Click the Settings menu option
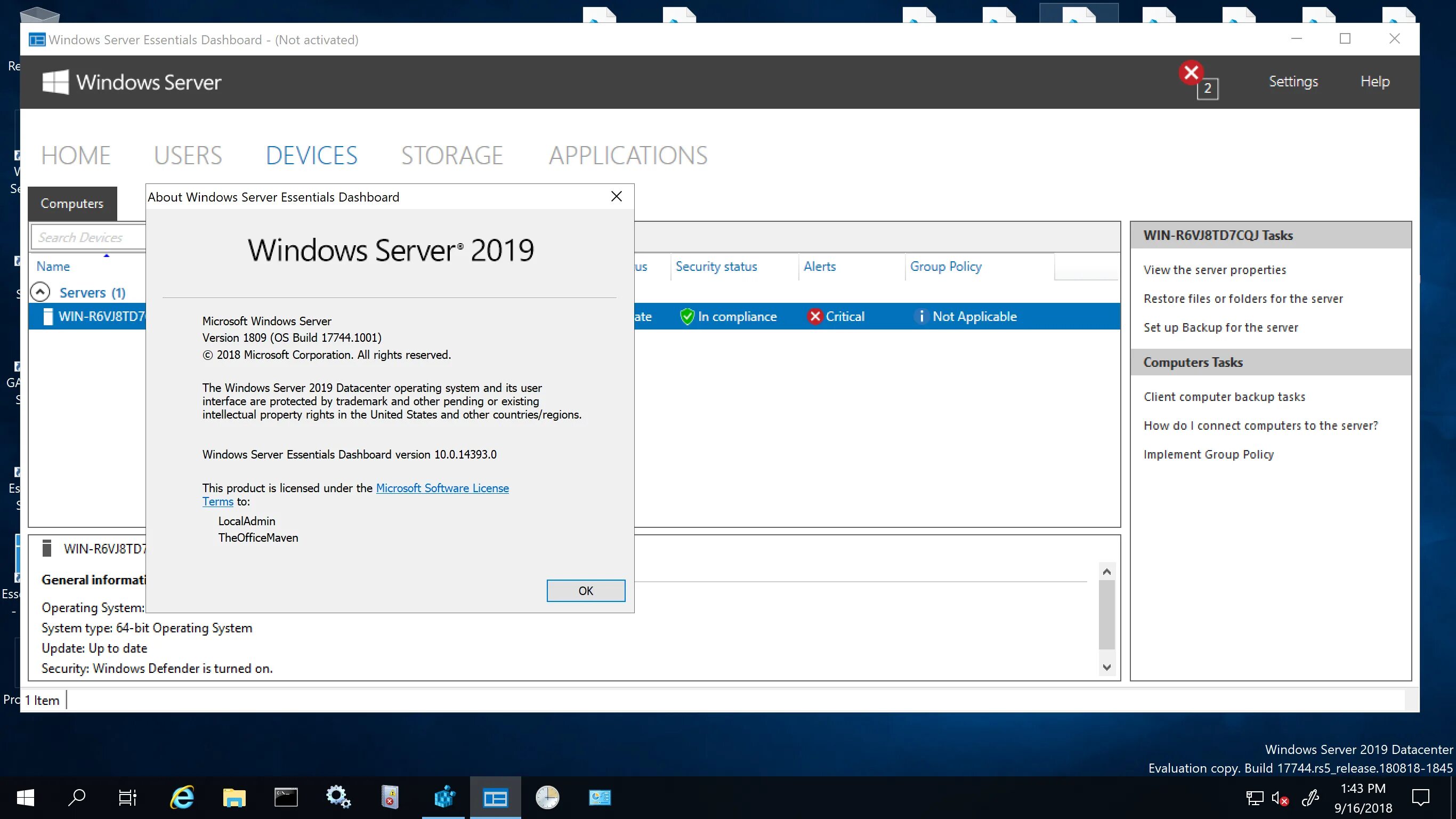Viewport: 1456px width, 819px height. [1292, 81]
